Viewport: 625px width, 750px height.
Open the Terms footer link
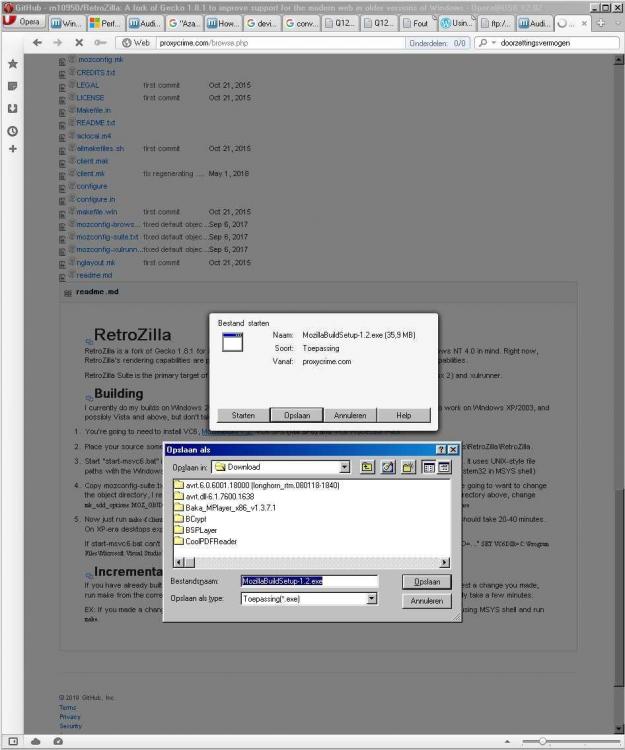tap(67, 707)
